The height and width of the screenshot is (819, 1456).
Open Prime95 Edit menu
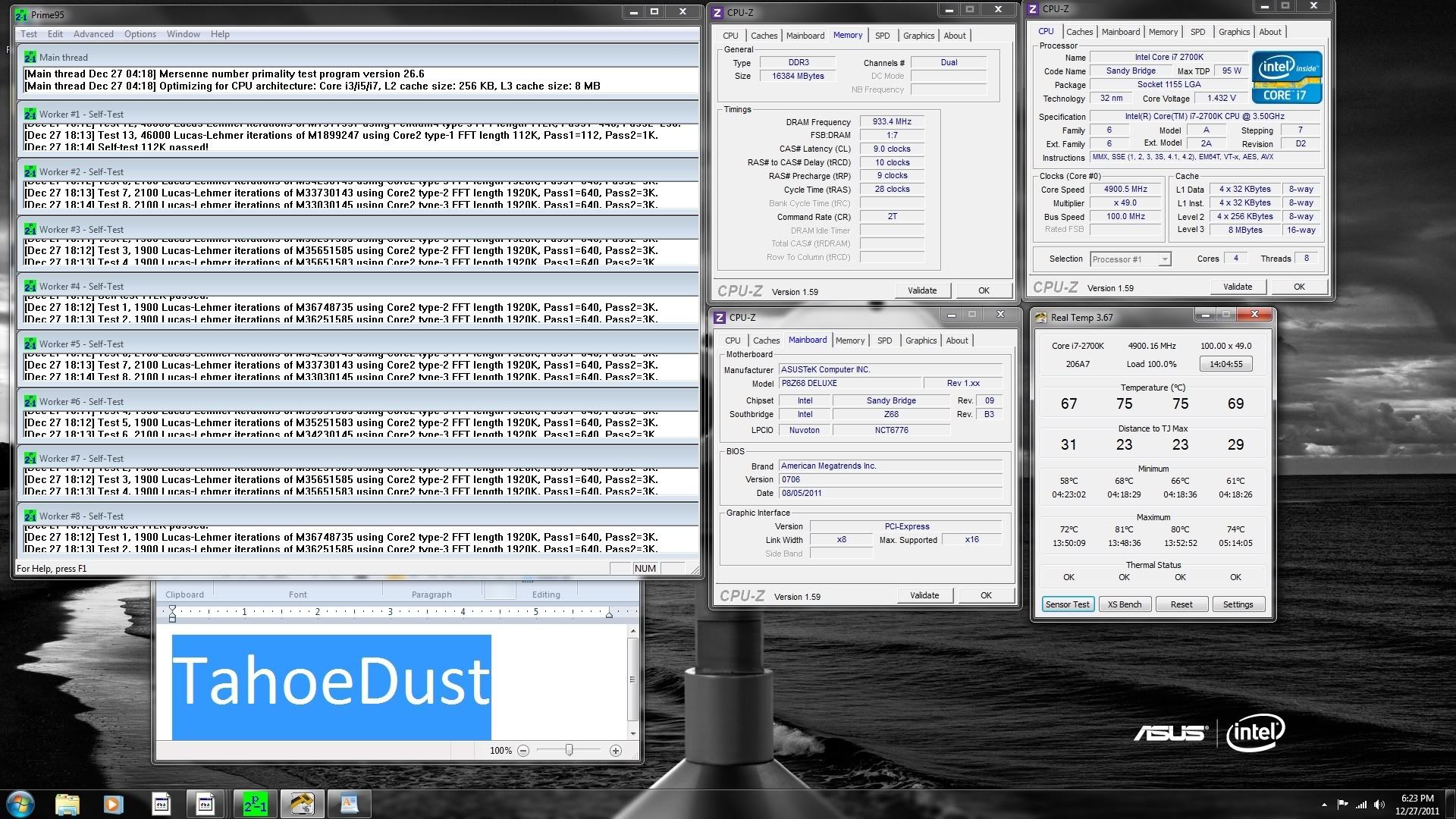click(x=55, y=34)
